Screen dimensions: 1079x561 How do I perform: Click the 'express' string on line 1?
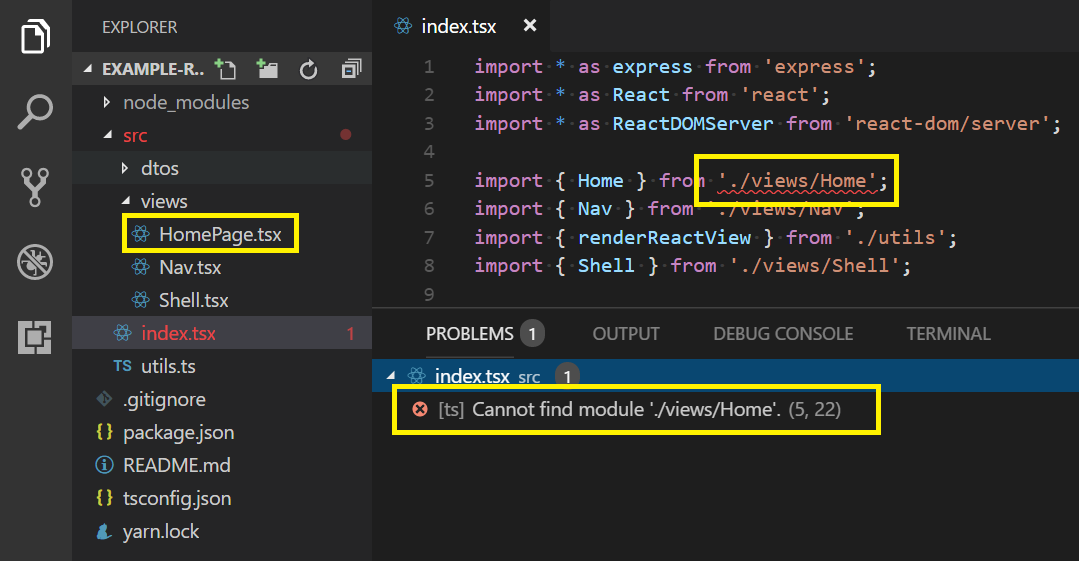(815, 67)
